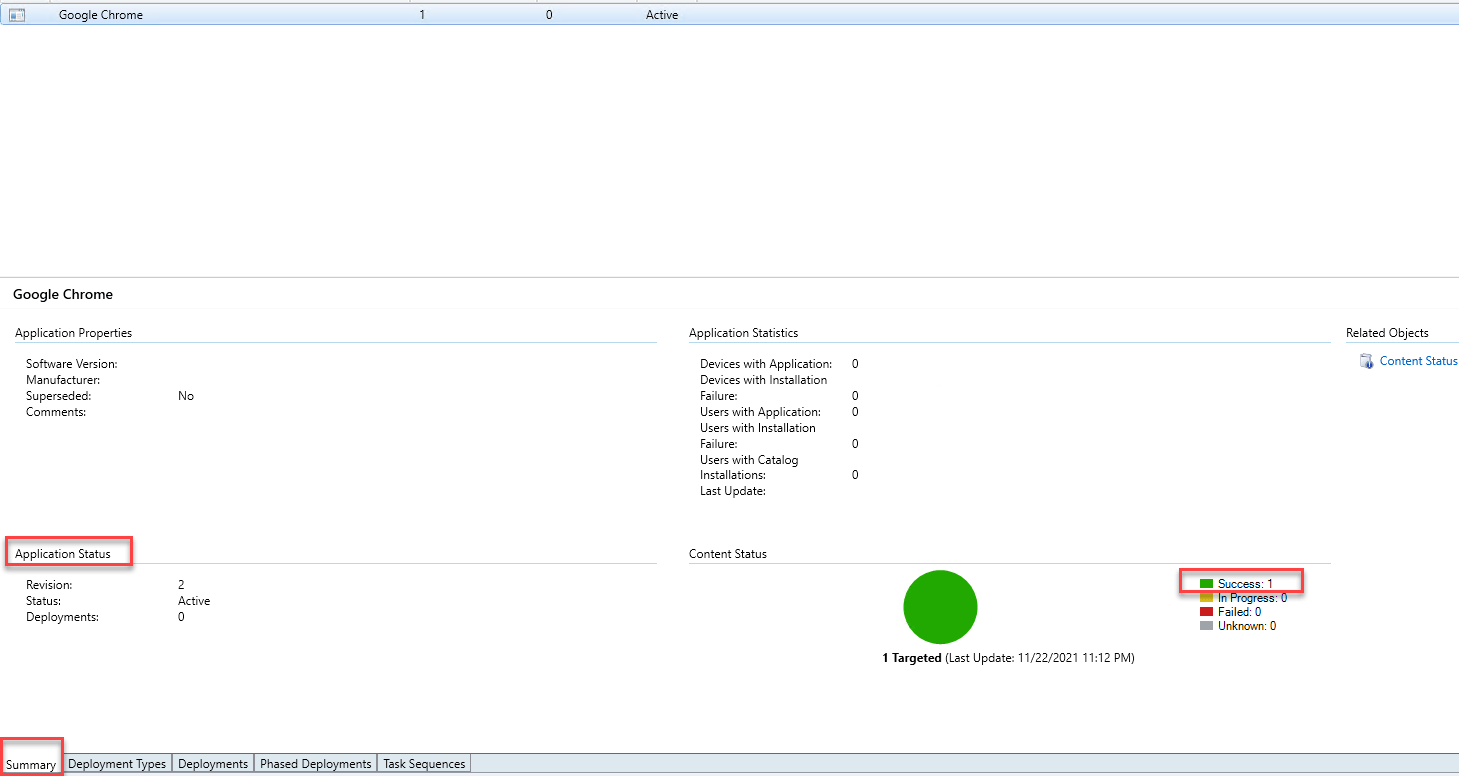This screenshot has height=776, width=1459.
Task: Open the Success: 1 link
Action: 1245,584
